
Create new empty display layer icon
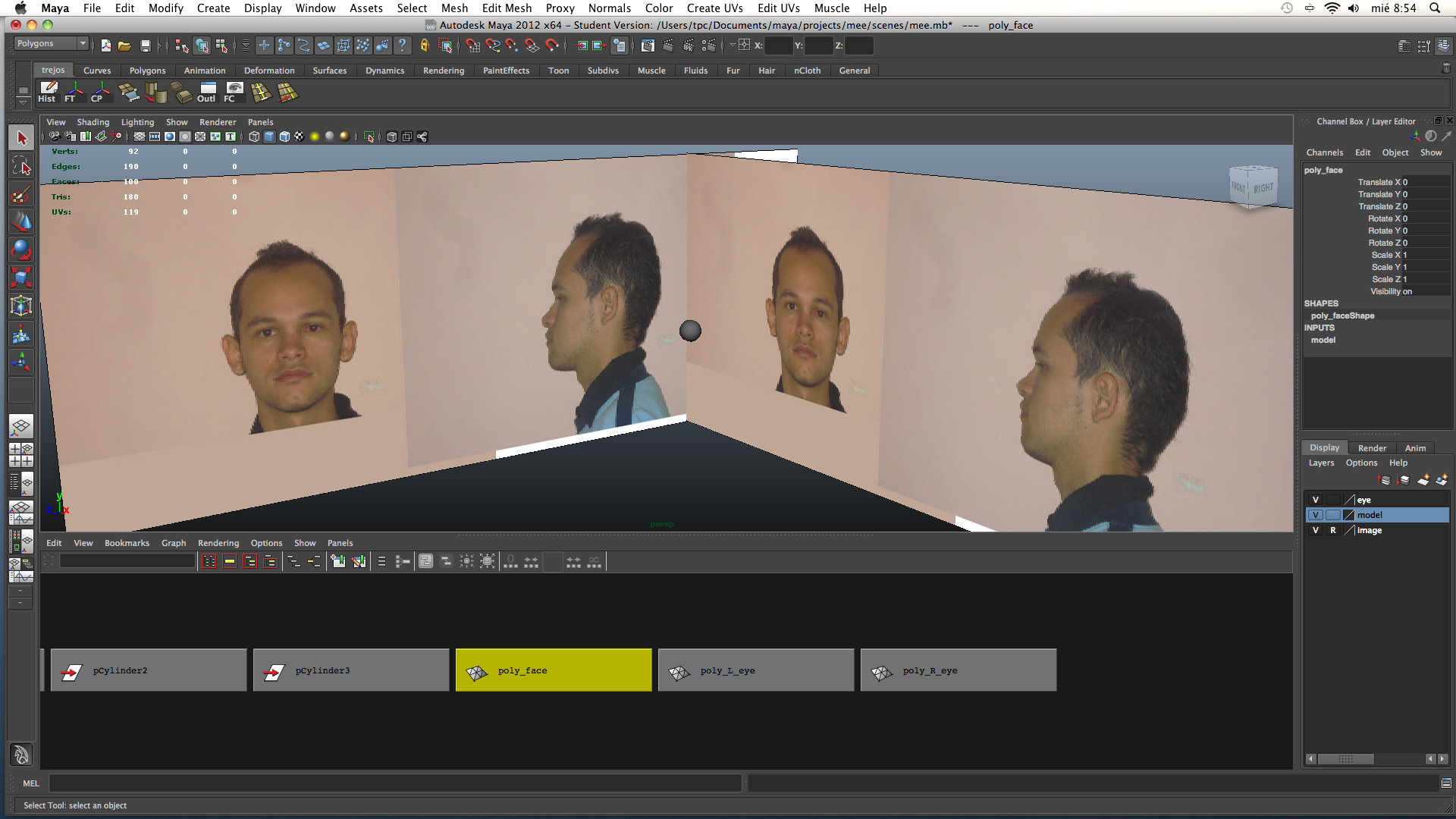tap(1423, 480)
